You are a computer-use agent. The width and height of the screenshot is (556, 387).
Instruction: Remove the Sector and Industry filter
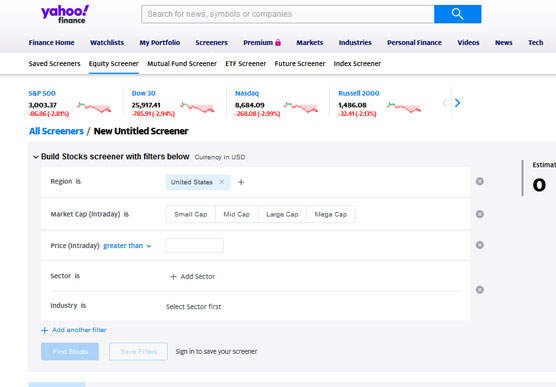pos(479,290)
